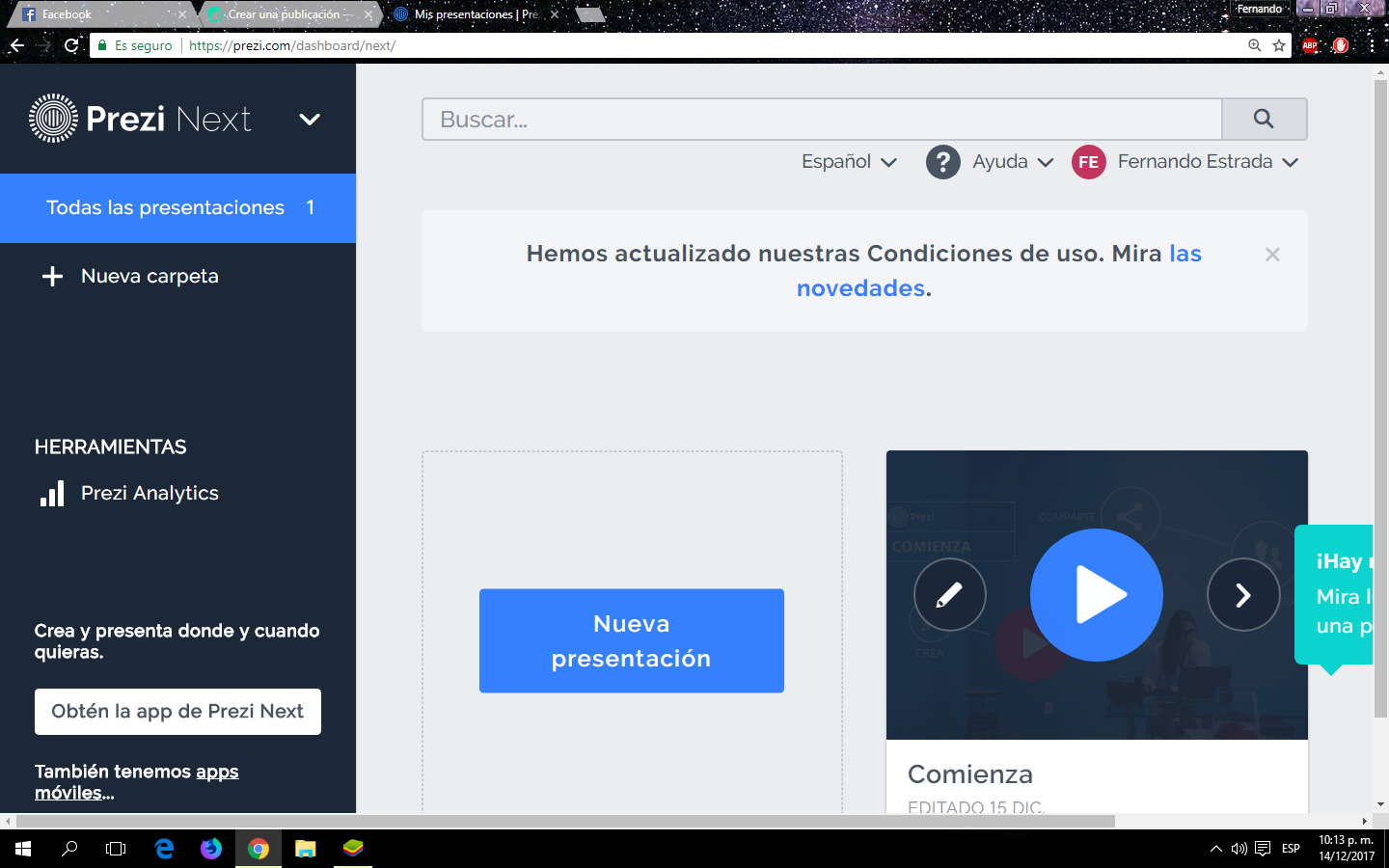Click the plus icon beside Nueva carpeta
Image resolution: width=1389 pixels, height=868 pixels.
tap(53, 277)
